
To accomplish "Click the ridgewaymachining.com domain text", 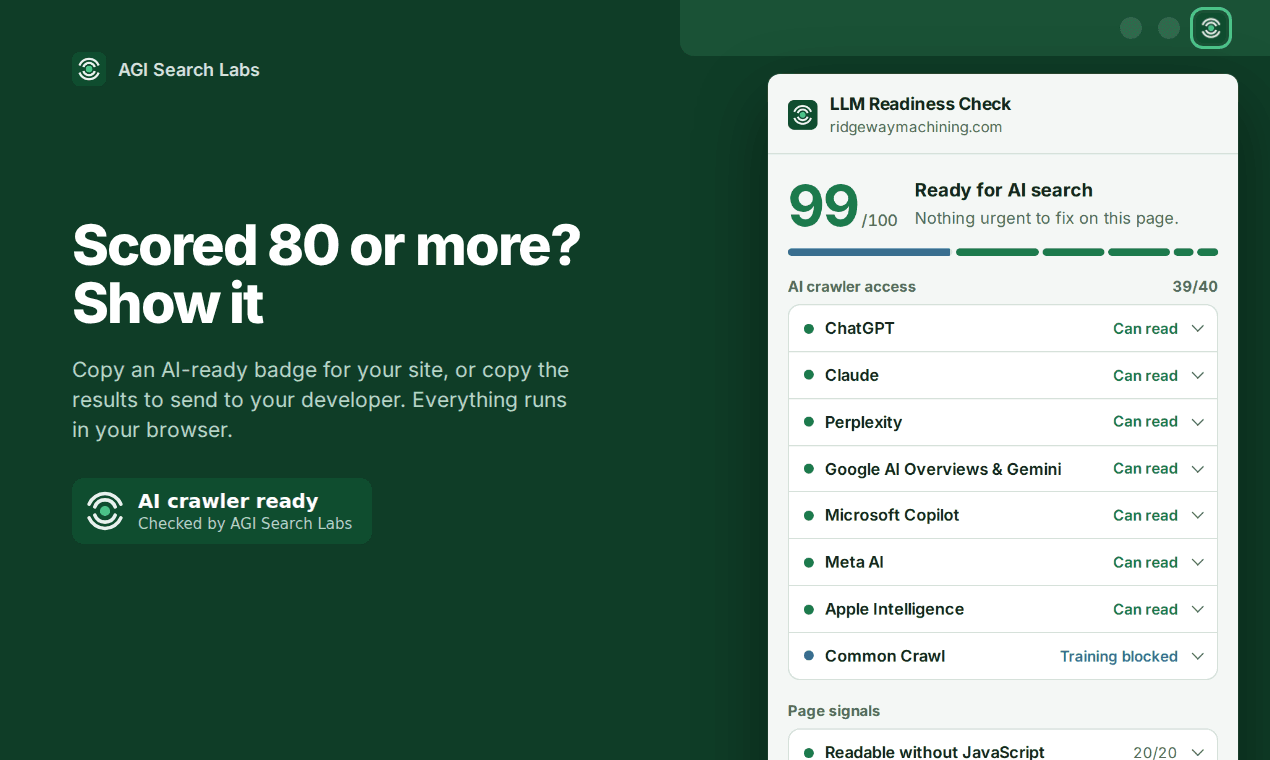I will click(916, 127).
